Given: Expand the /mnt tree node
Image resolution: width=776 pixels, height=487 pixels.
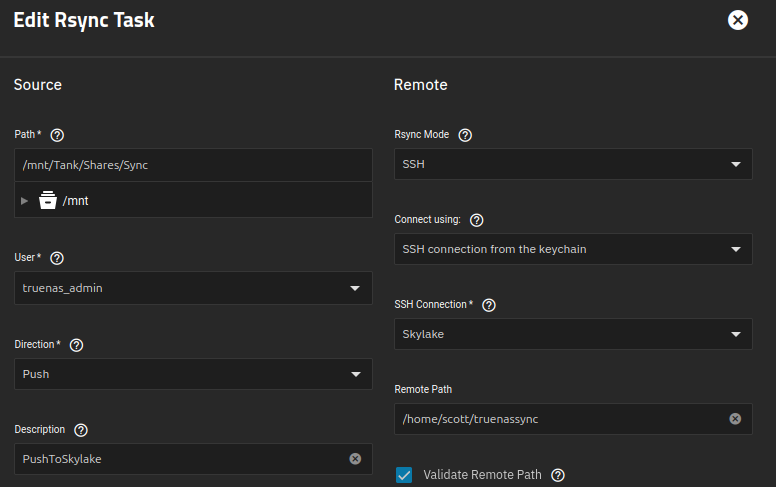Looking at the screenshot, I should [24, 201].
